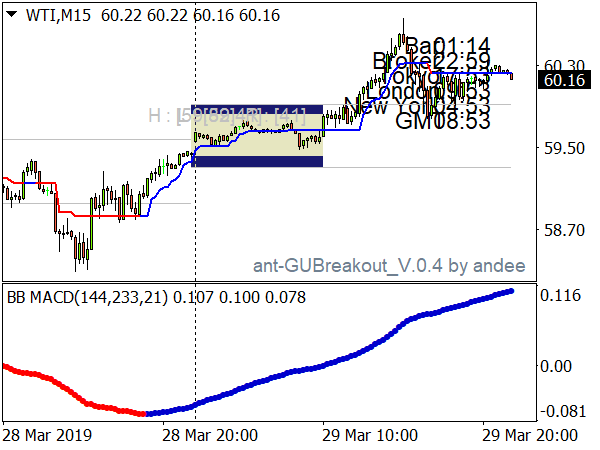Click the 58.70 price axis label
The height and width of the screenshot is (450, 600).
point(564,230)
